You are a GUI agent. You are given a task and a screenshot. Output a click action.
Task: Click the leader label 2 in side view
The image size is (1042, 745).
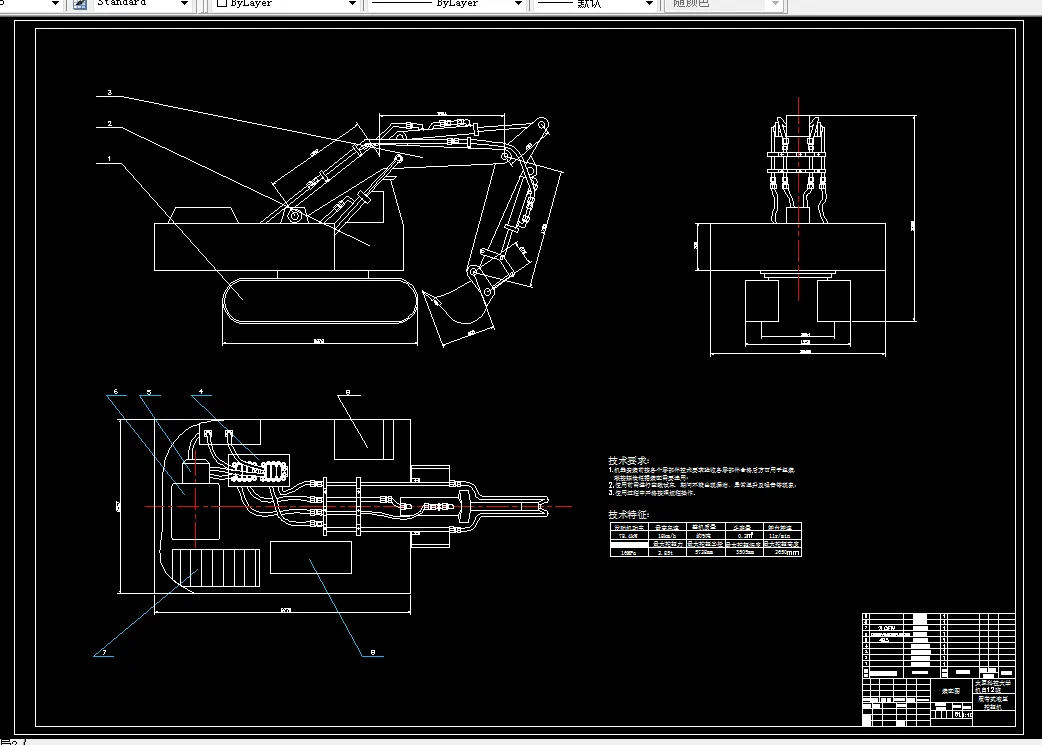click(x=109, y=124)
